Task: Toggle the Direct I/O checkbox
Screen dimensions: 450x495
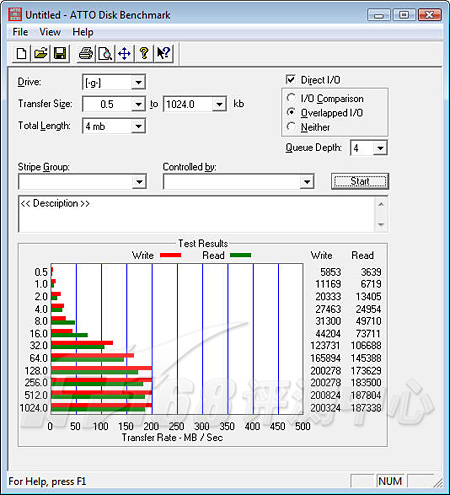Action: (x=291, y=80)
